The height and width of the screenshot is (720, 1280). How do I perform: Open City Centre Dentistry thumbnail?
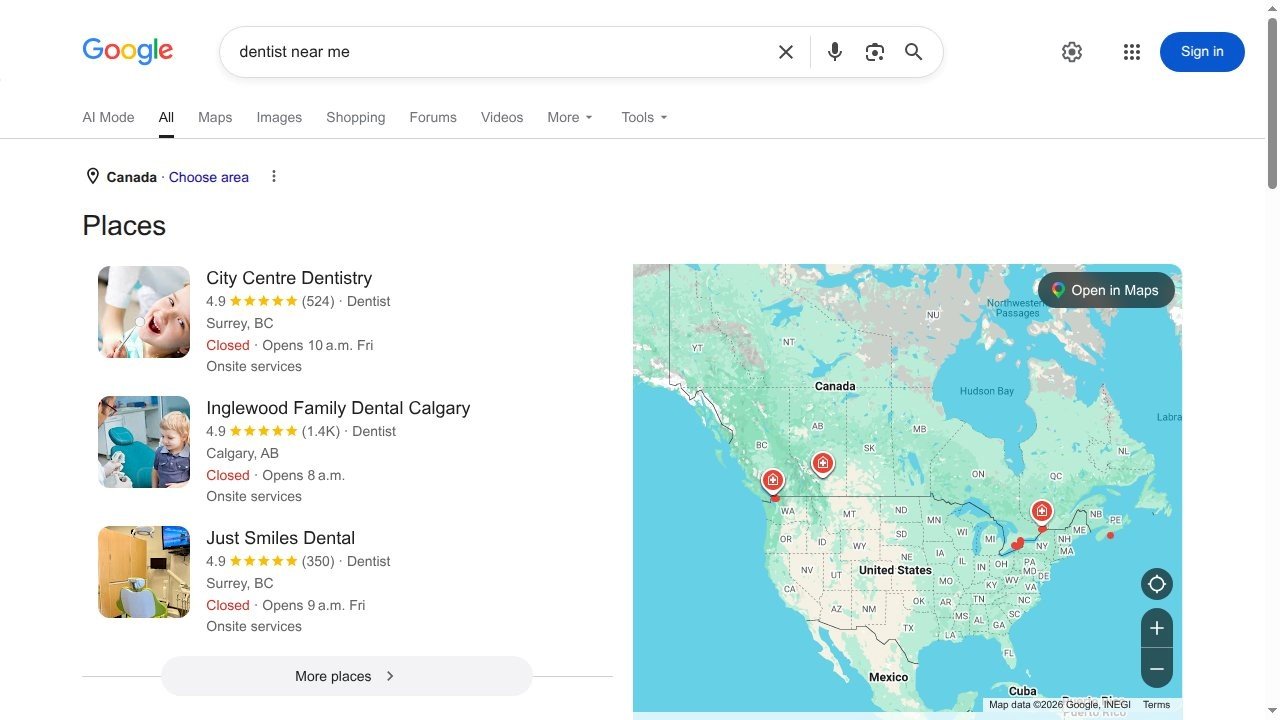click(144, 312)
